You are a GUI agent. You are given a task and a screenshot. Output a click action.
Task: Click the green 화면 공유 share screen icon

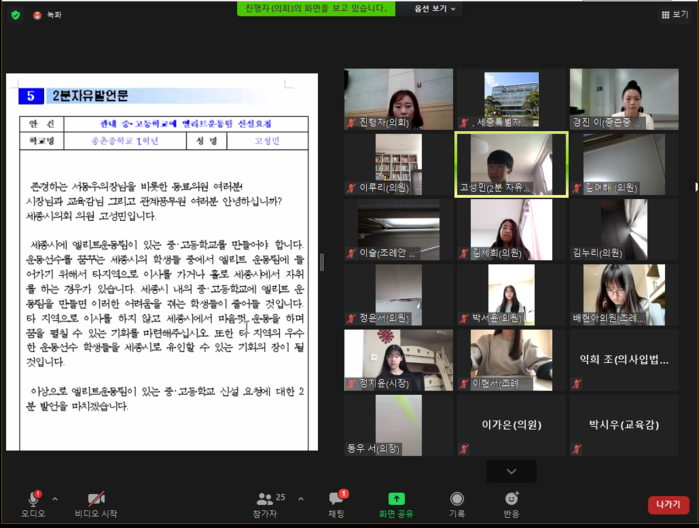point(396,500)
